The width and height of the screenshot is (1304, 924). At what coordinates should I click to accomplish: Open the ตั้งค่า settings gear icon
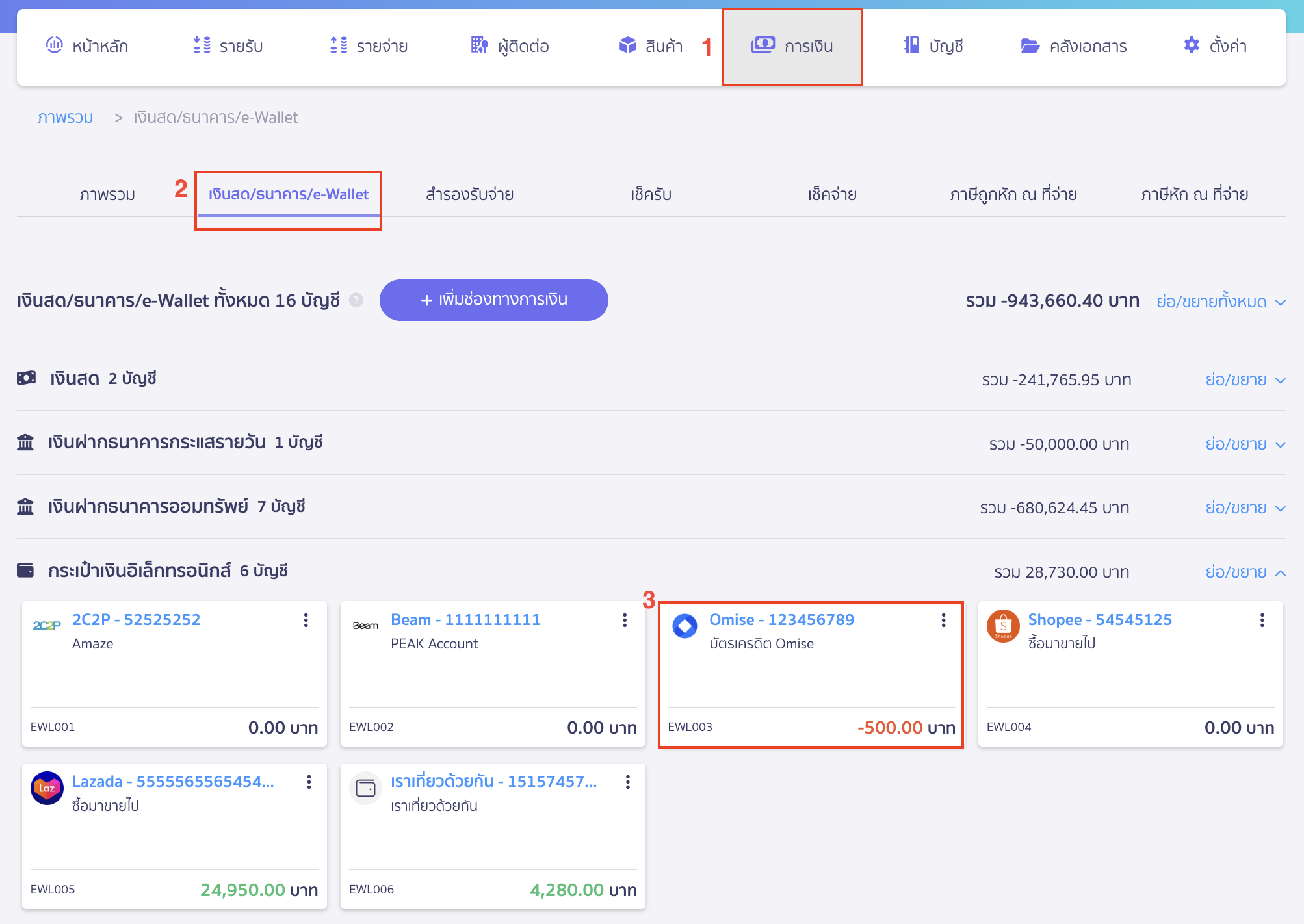click(x=1191, y=45)
